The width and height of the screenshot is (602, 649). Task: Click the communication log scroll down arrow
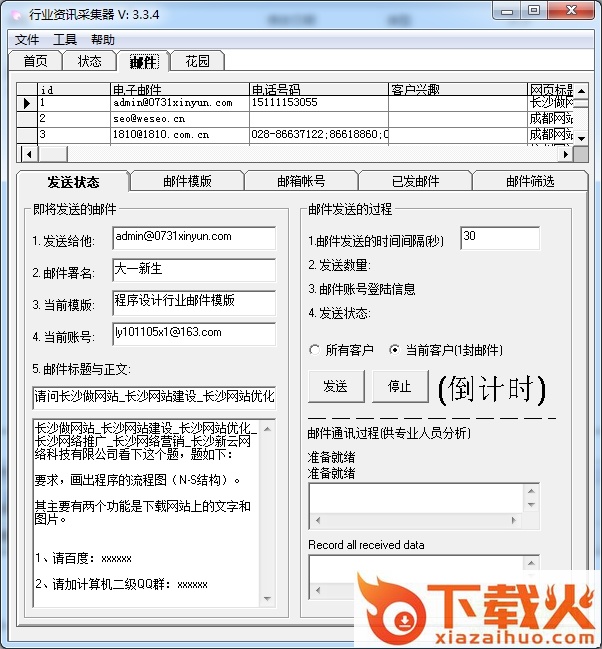coord(532,505)
